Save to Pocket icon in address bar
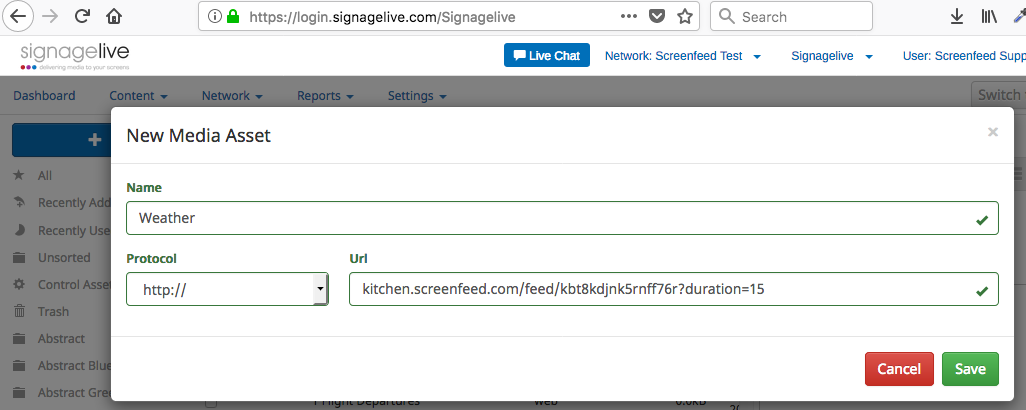The image size is (1026, 410). click(x=657, y=17)
